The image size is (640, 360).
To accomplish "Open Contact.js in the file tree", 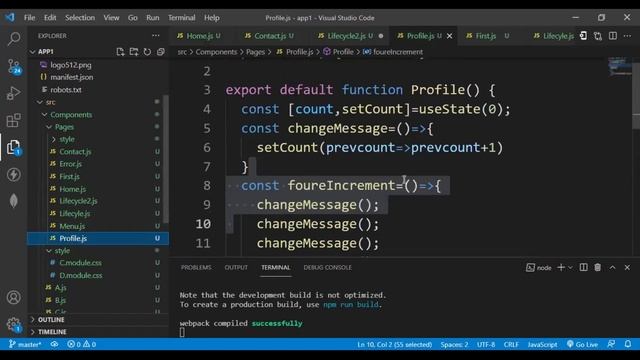I will pyautogui.click(x=75, y=151).
